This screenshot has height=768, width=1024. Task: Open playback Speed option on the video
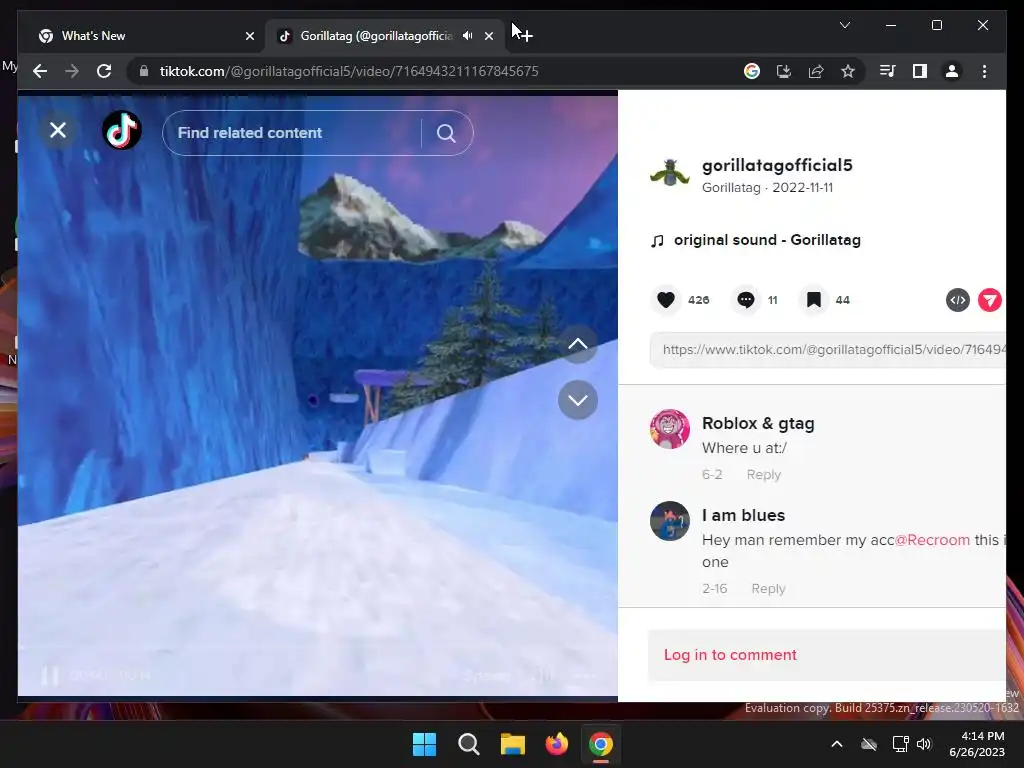(x=487, y=676)
